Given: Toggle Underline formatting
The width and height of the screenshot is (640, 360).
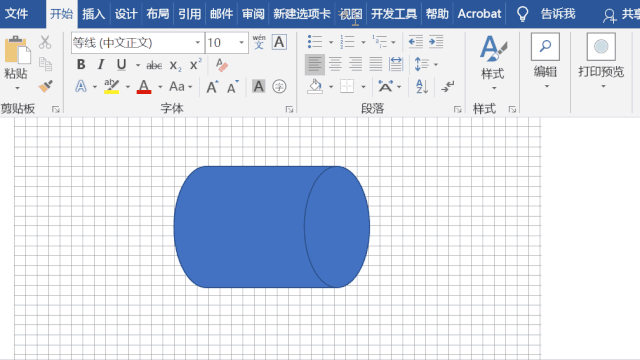Looking at the screenshot, I should point(121,64).
